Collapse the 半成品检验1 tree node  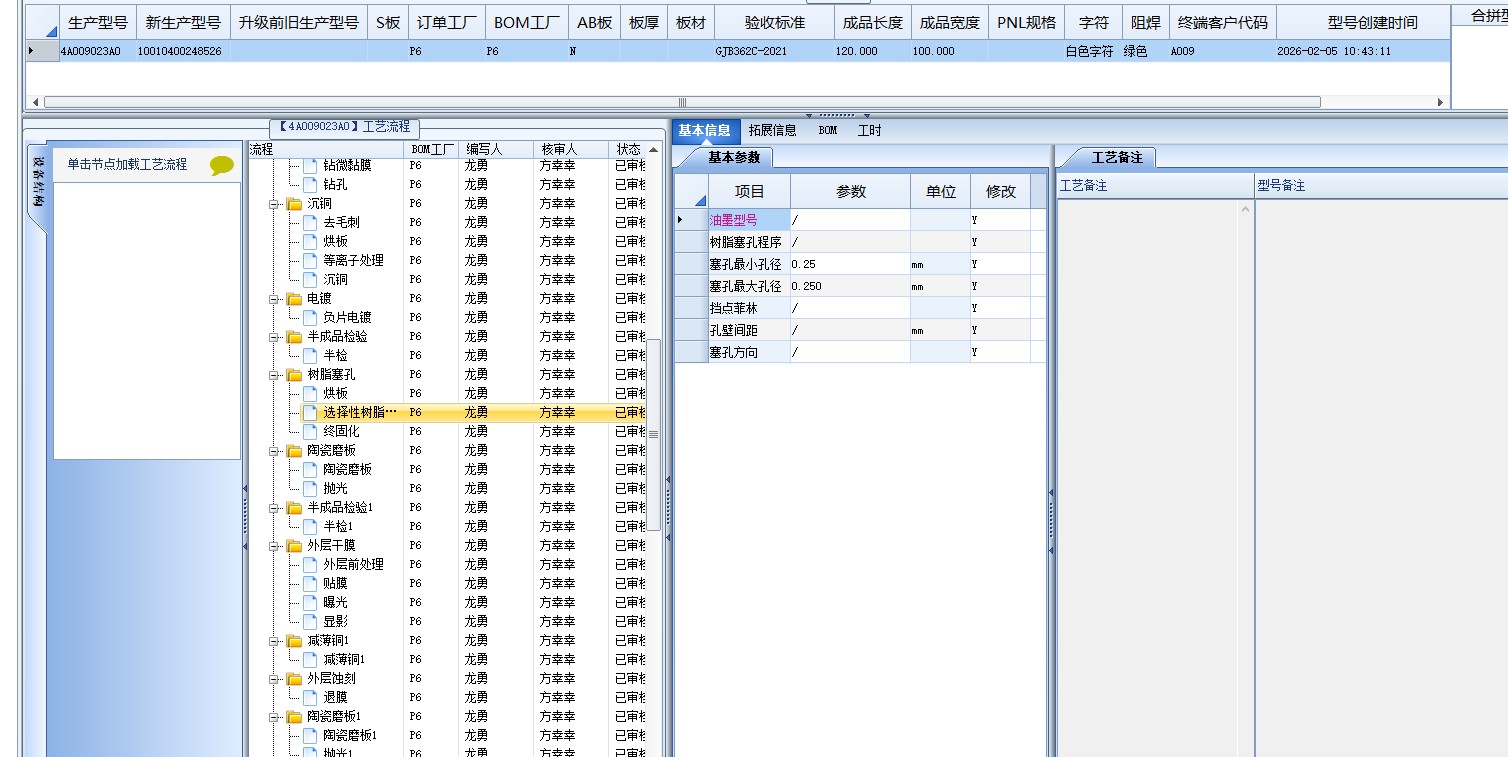point(274,508)
